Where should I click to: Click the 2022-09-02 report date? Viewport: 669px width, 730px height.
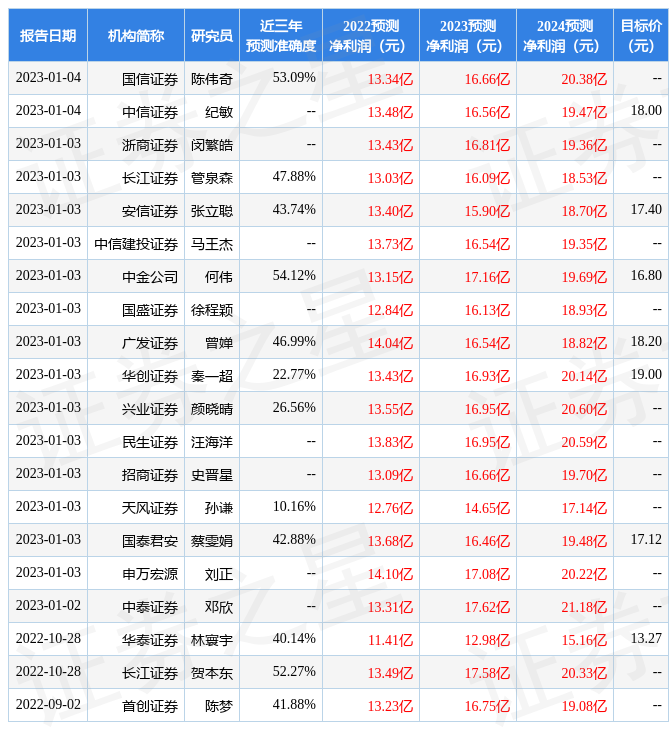(x=48, y=706)
